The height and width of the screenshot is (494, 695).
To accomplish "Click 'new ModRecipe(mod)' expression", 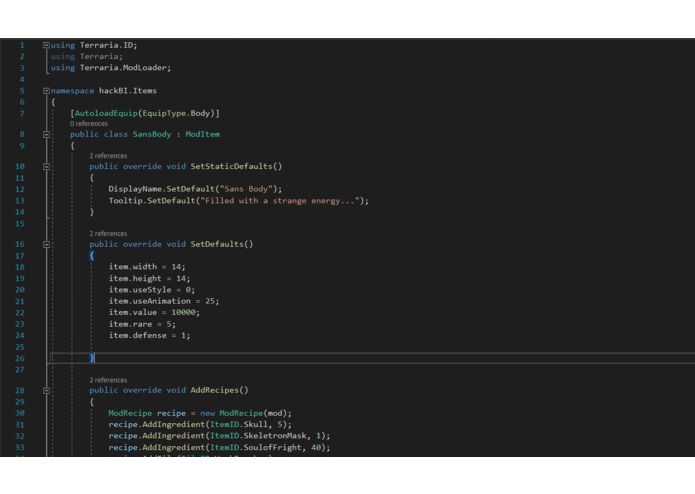I will 243,413.
